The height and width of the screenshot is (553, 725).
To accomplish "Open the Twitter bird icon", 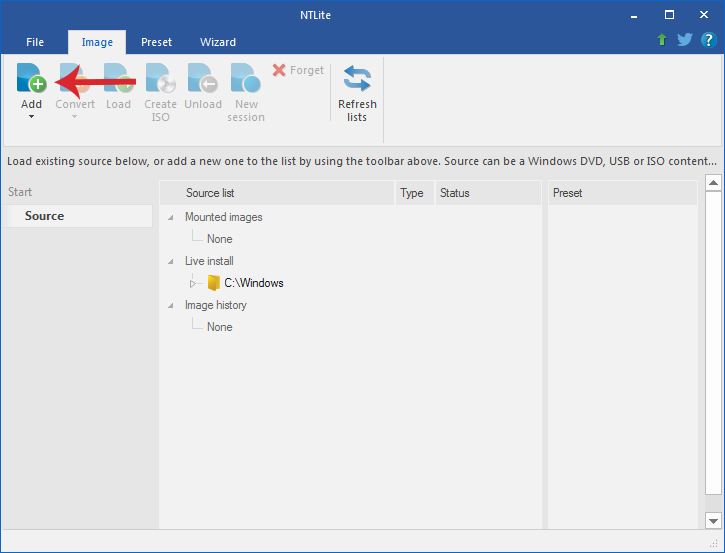I will click(x=685, y=40).
